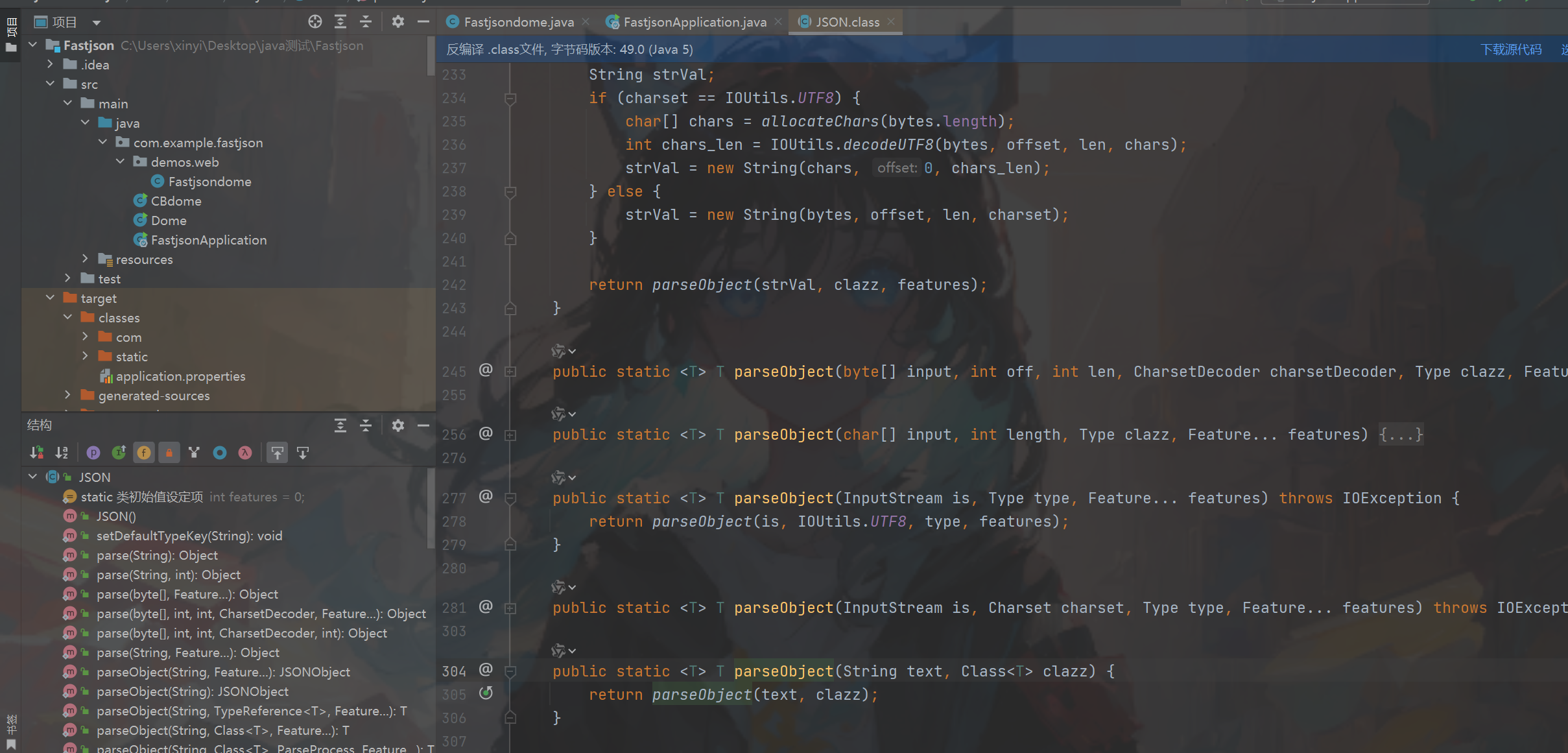
Task: Expand the .idea folder
Action: (x=51, y=64)
